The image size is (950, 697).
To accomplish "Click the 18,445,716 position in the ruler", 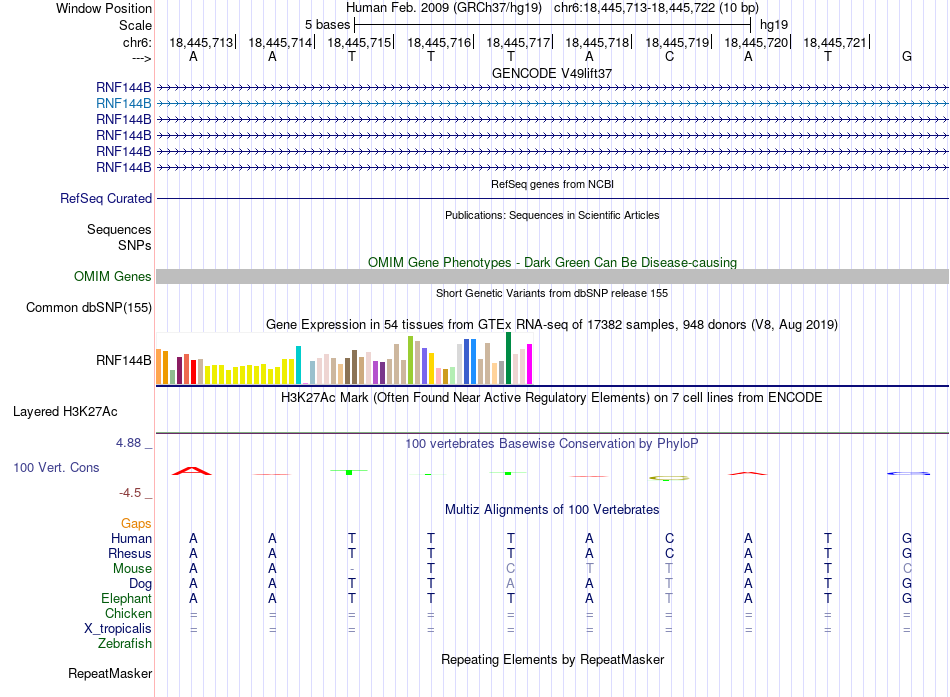I will point(439,42).
